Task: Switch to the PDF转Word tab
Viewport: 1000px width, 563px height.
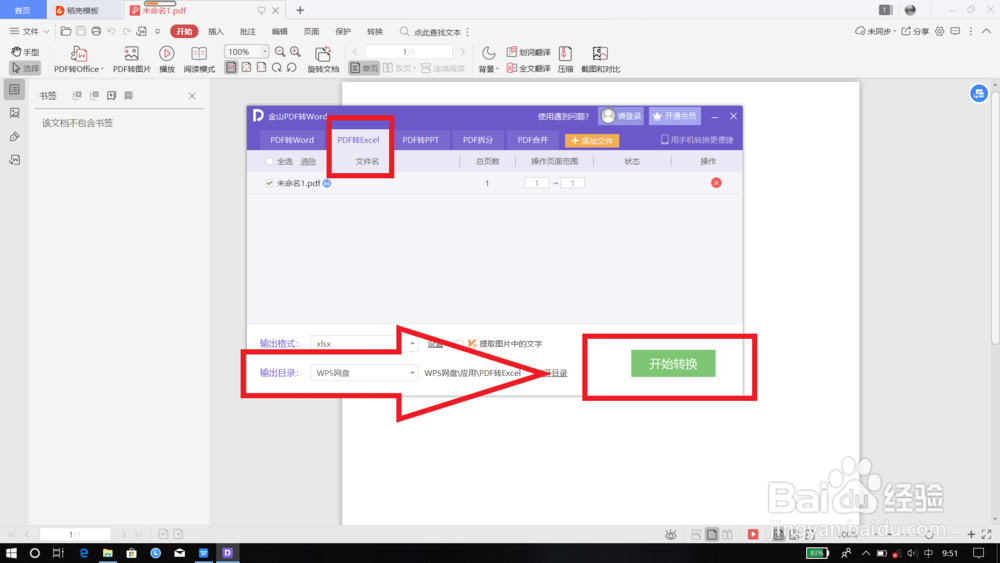Action: (292, 140)
